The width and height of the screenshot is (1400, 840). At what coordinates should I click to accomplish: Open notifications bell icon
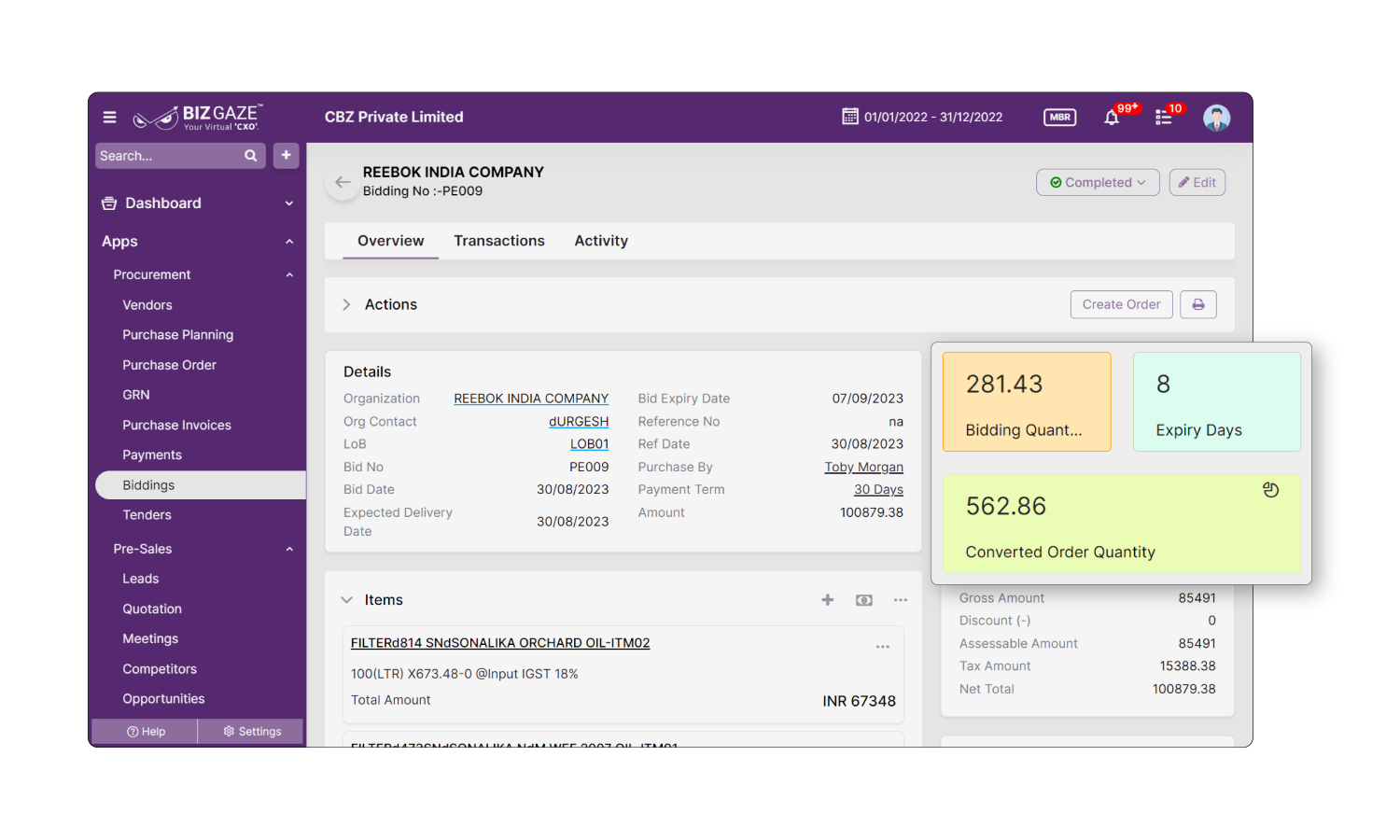click(1112, 118)
